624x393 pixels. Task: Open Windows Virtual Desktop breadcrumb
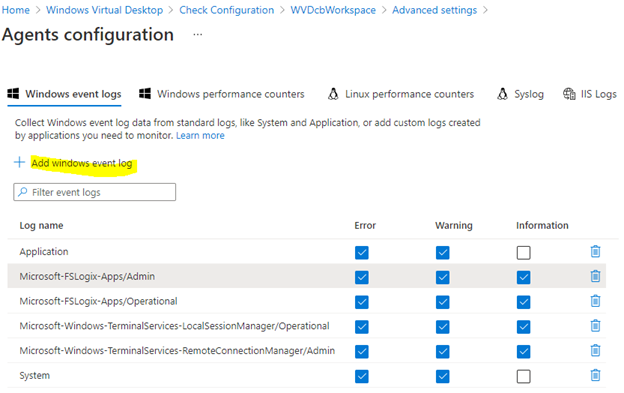104,10
